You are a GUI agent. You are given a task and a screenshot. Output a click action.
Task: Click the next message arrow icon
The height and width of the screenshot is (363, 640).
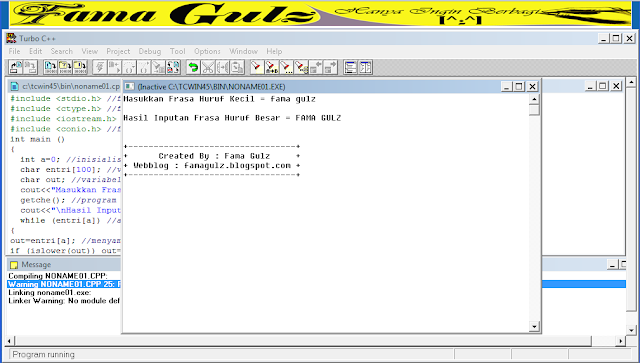point(330,67)
